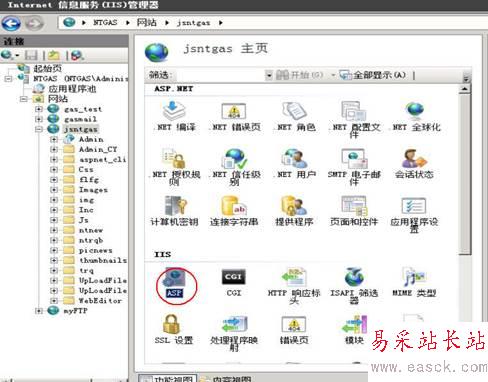Open the ISAPI 筛选器 icon
Viewport: 488px width, 382px height.
[x=354, y=277]
